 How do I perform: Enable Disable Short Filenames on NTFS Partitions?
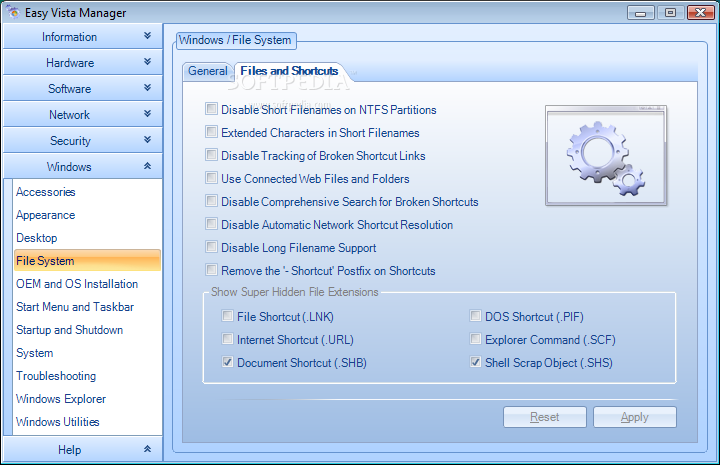tap(211, 109)
